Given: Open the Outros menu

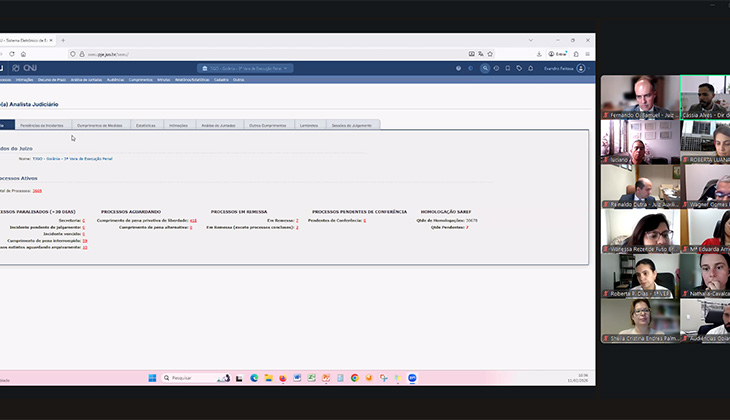Looking at the screenshot, I should 238,80.
